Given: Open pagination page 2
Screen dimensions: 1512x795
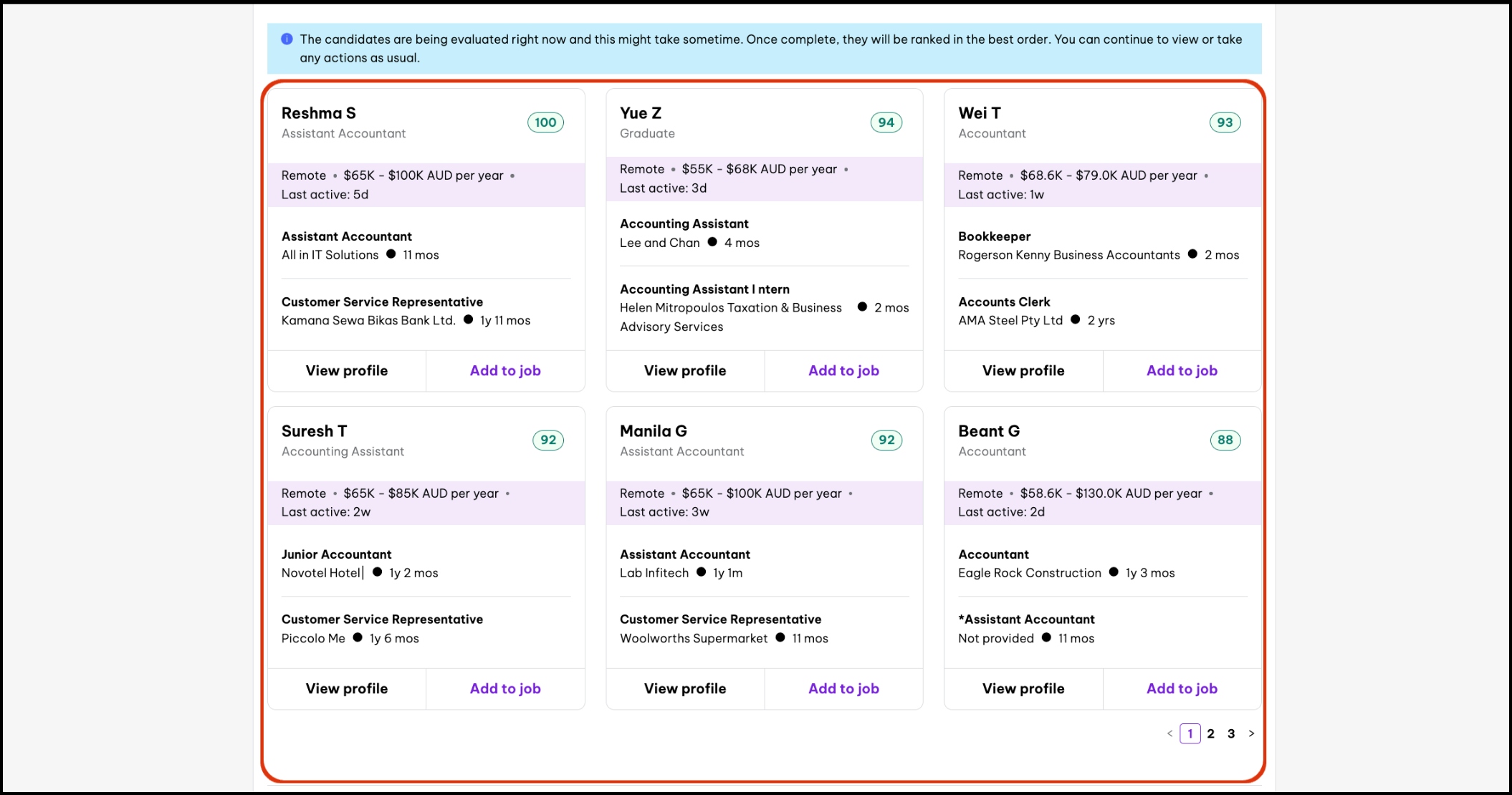Looking at the screenshot, I should click(1210, 733).
